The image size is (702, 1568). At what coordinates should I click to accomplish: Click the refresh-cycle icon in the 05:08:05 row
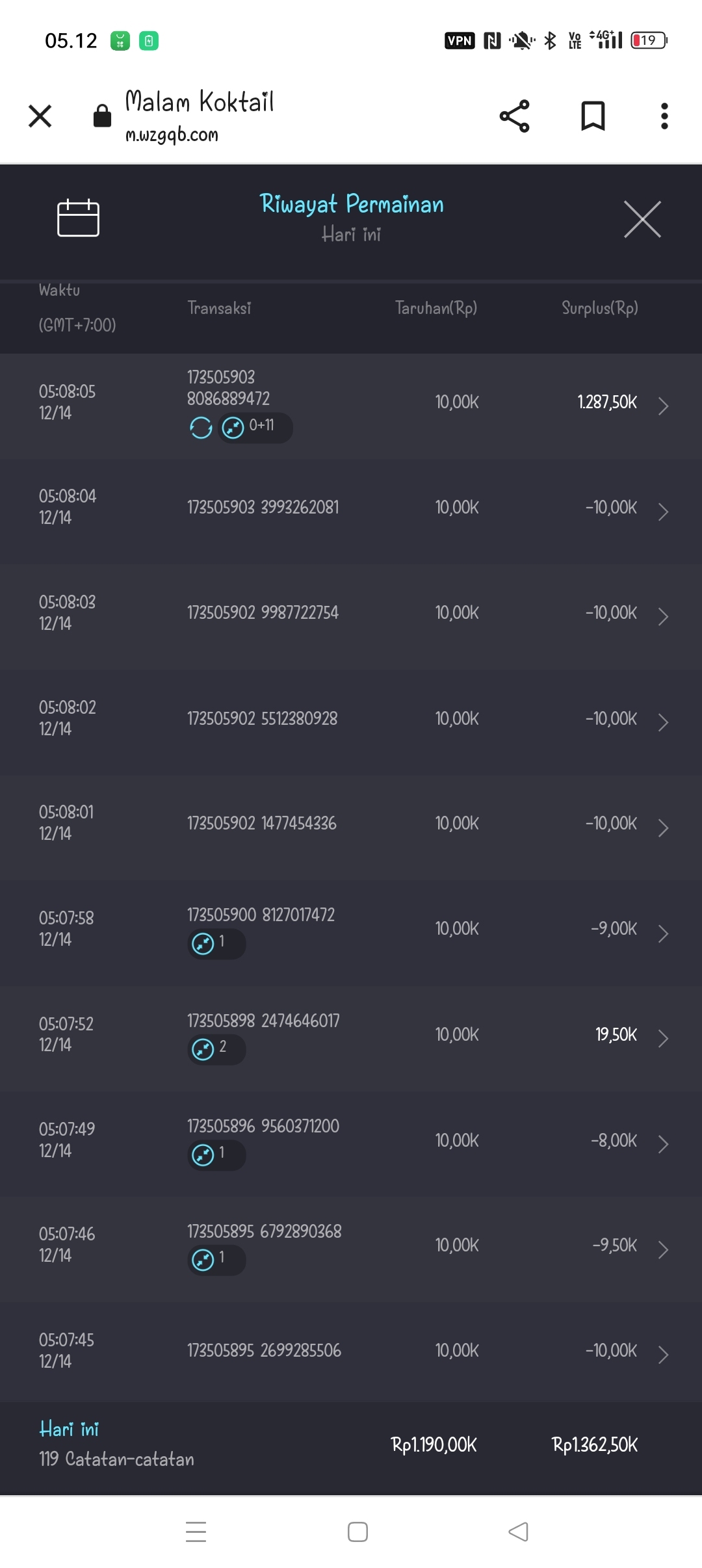(201, 428)
